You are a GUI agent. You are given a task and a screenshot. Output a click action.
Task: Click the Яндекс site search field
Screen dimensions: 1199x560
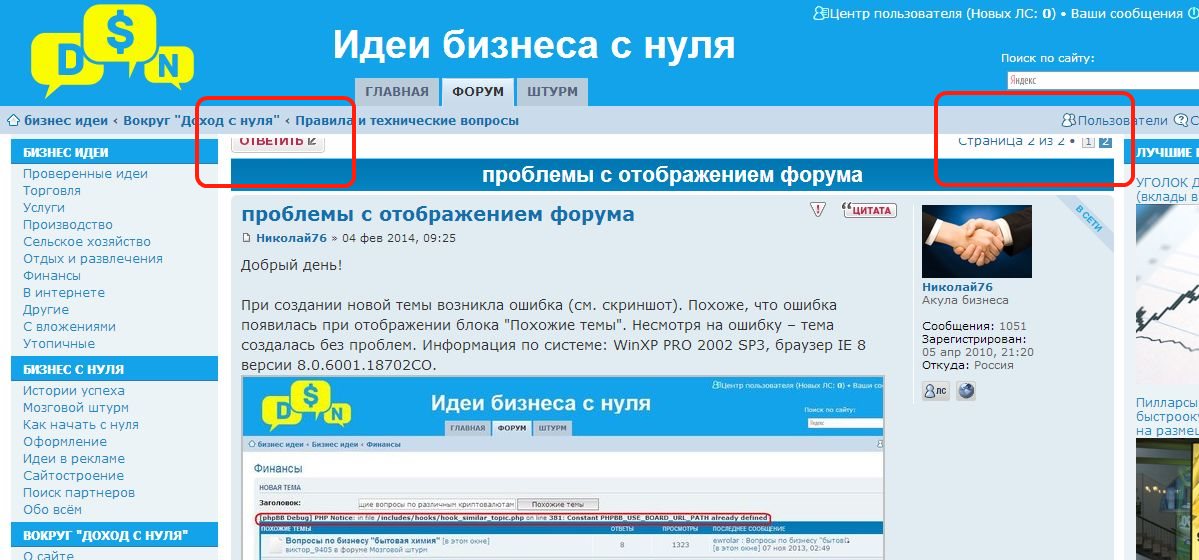point(1100,81)
